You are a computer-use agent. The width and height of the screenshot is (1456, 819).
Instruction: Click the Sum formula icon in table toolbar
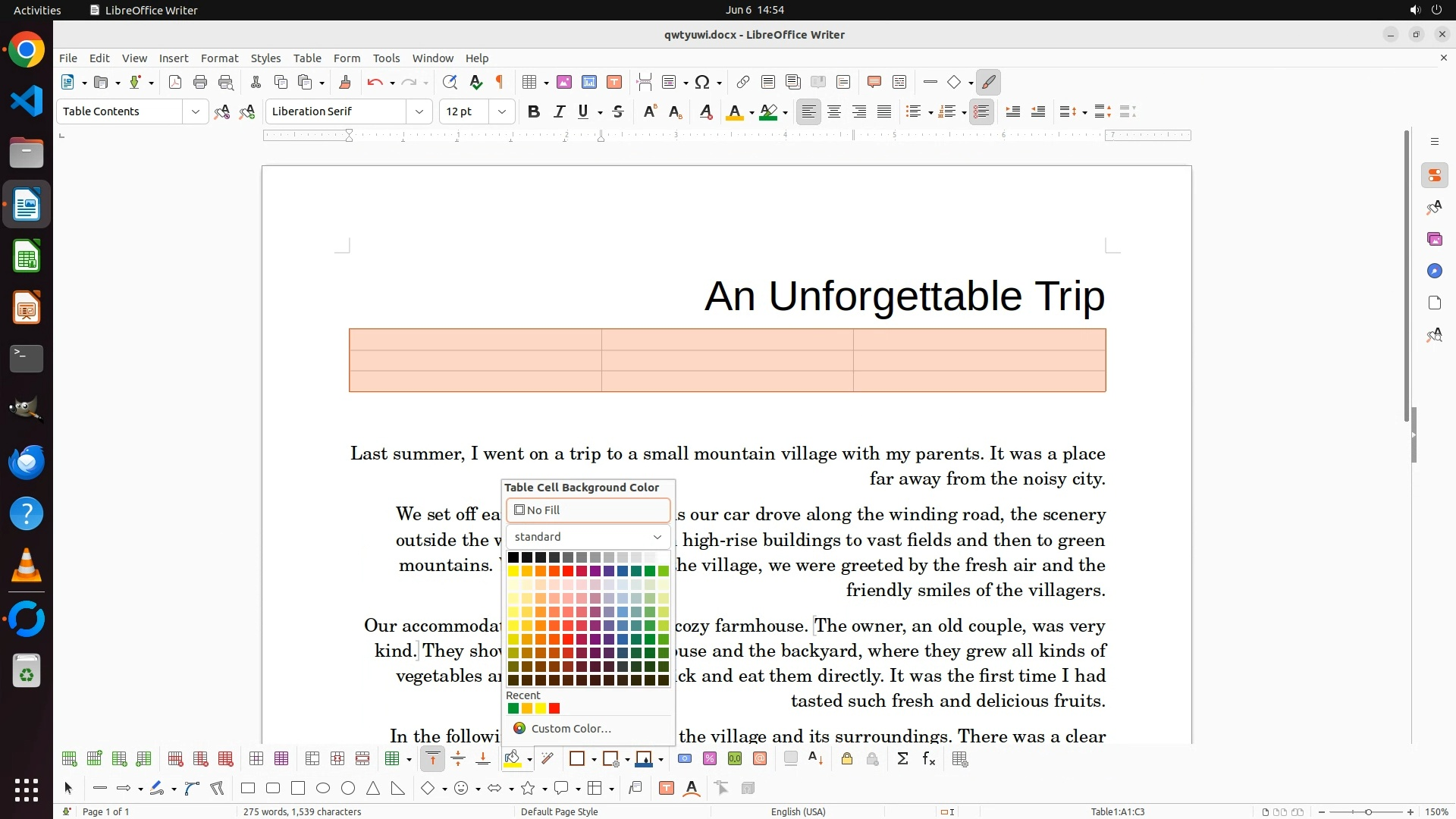tap(902, 759)
